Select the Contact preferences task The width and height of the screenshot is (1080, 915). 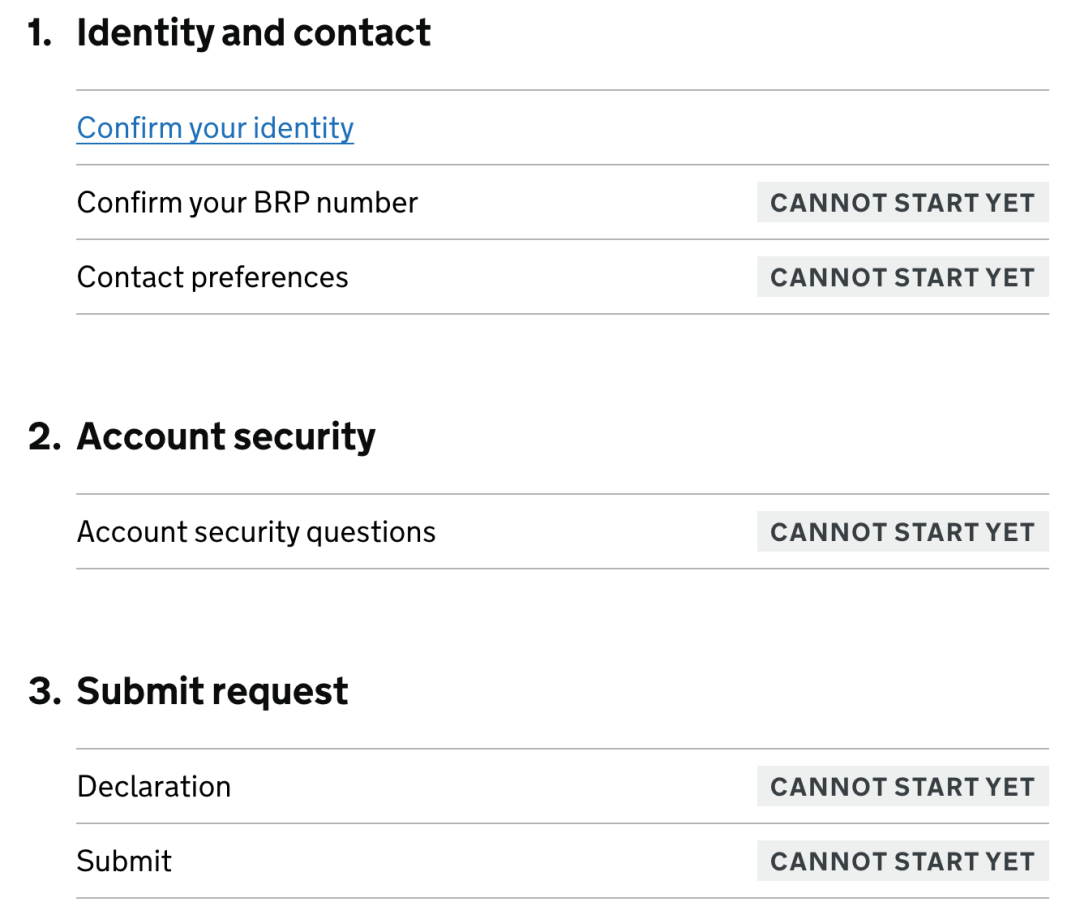tap(212, 277)
